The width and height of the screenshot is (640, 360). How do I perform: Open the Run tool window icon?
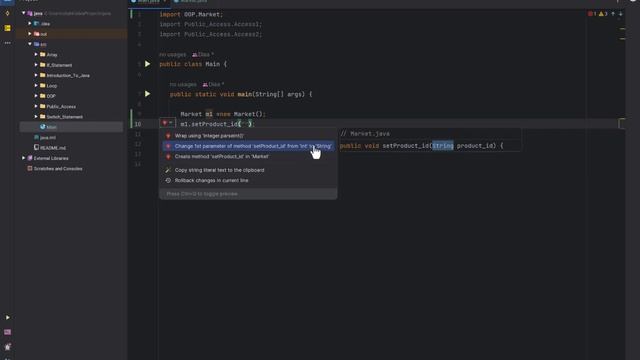[x=7, y=317]
